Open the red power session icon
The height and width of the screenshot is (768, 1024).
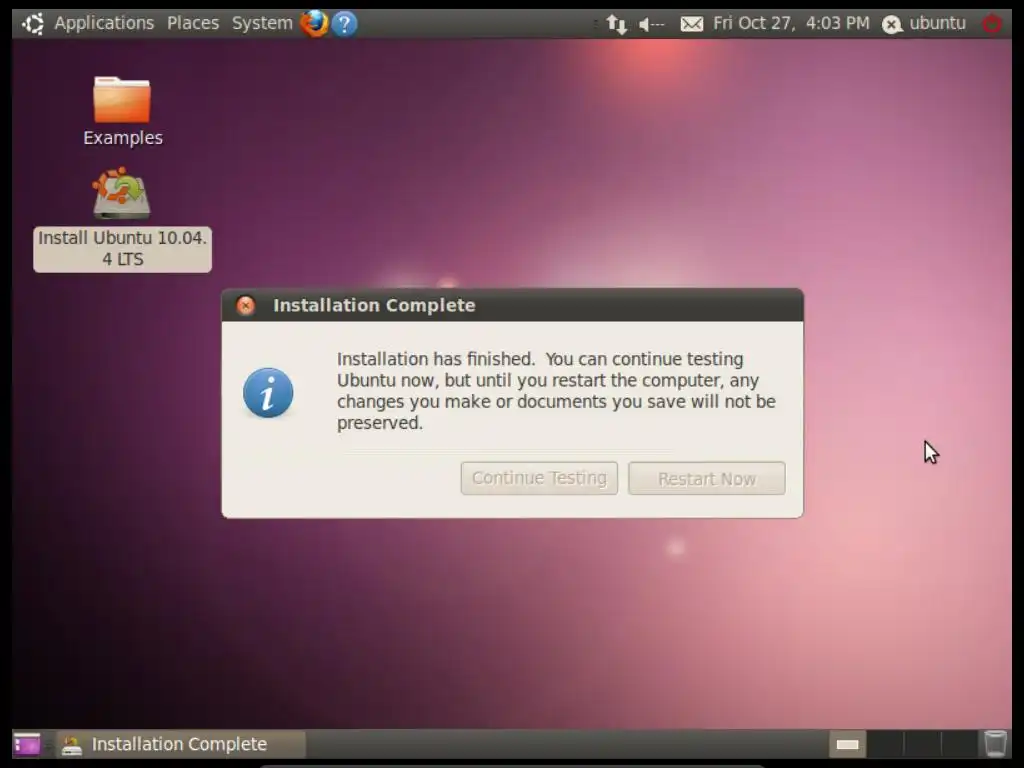tap(992, 24)
